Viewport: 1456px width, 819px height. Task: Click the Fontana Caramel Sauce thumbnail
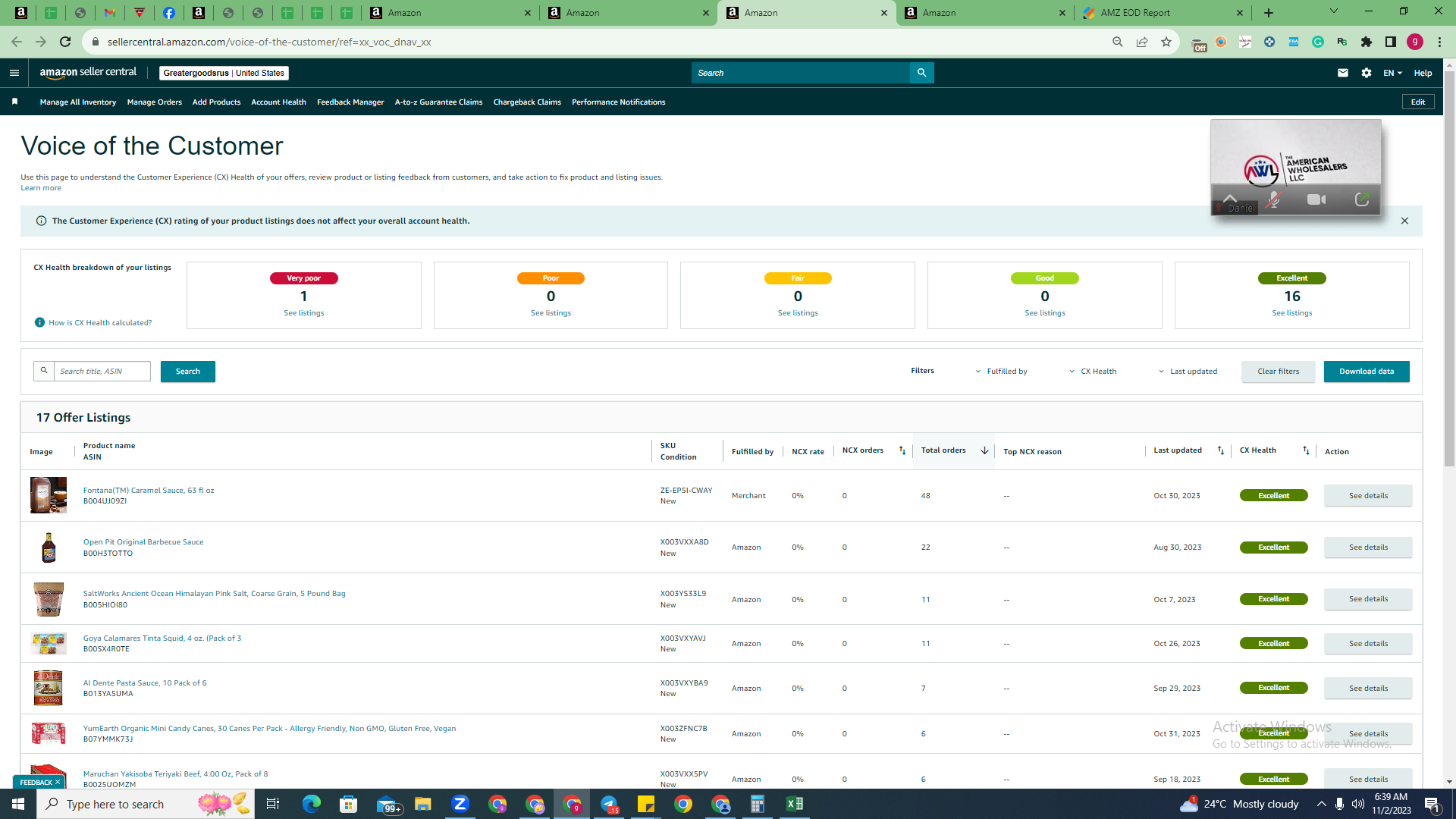(49, 495)
